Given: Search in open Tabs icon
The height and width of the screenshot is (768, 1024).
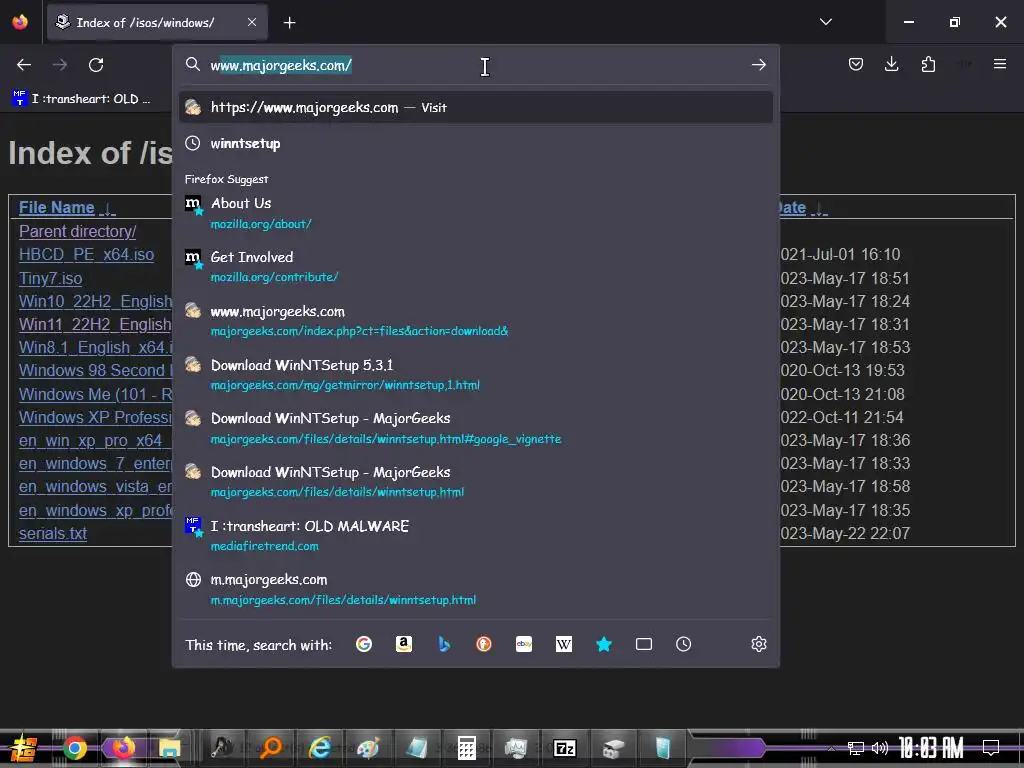Looking at the screenshot, I should (x=644, y=645).
